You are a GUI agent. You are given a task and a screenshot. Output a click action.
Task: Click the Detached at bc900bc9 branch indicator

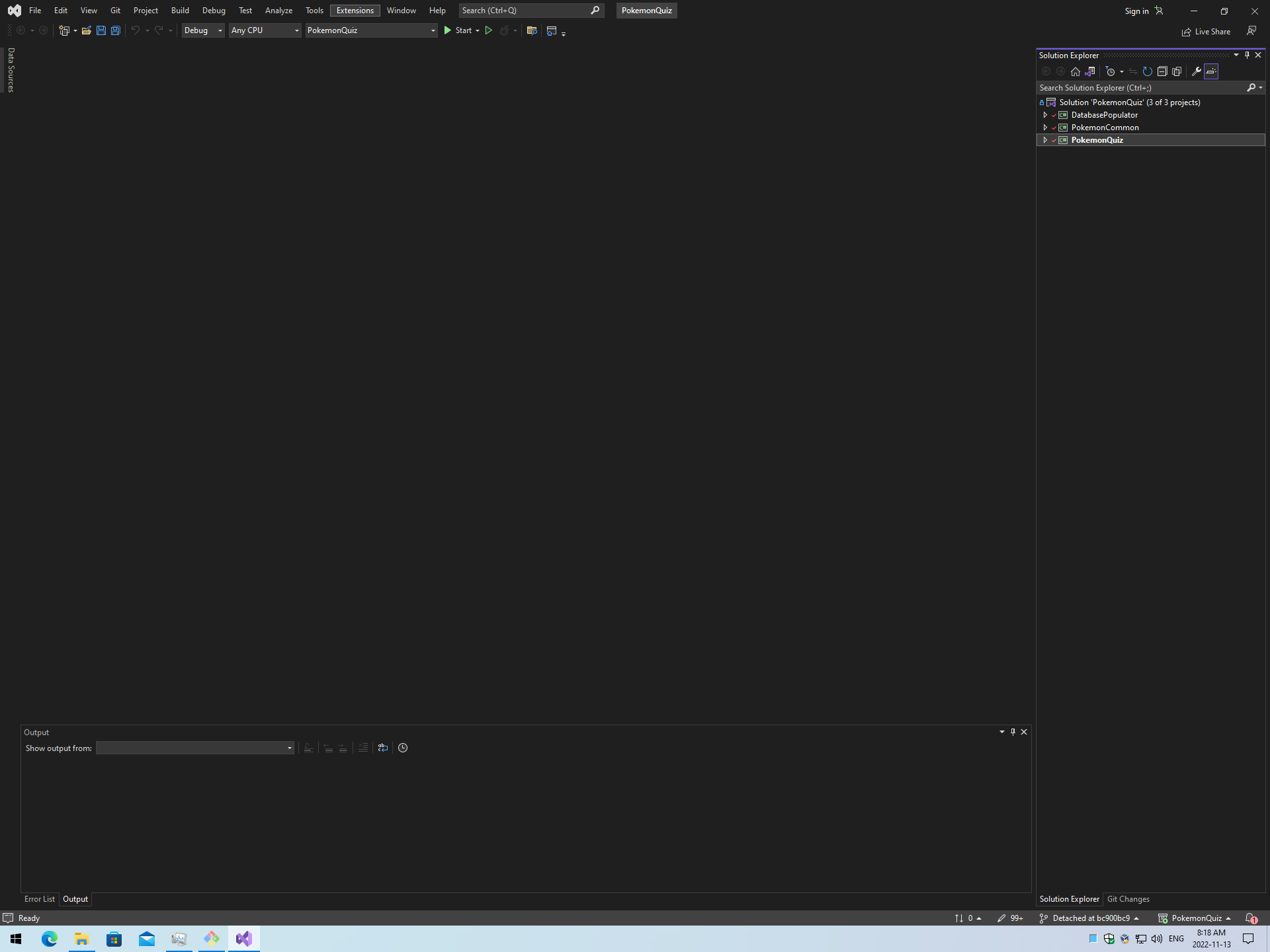1089,918
